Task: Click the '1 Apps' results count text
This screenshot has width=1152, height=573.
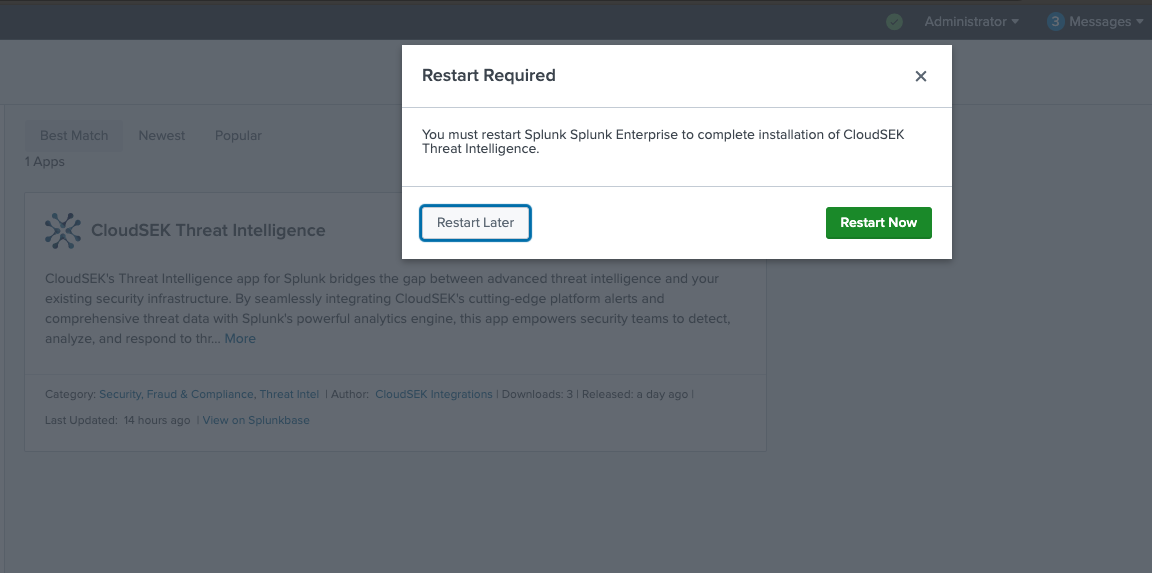Action: coord(45,162)
